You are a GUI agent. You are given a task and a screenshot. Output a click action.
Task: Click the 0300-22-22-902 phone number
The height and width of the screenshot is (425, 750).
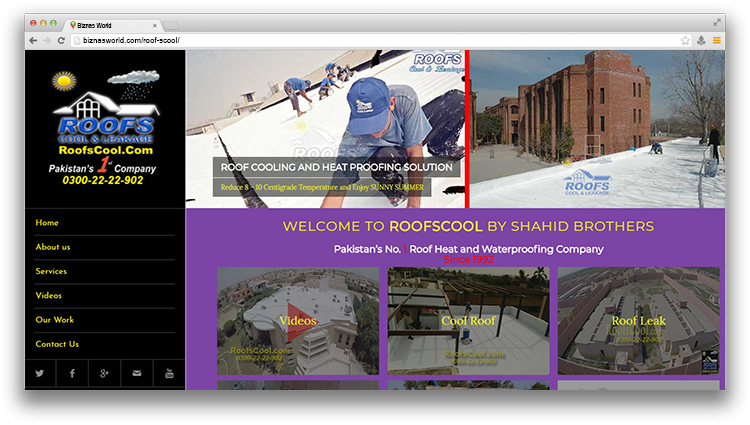point(103,180)
